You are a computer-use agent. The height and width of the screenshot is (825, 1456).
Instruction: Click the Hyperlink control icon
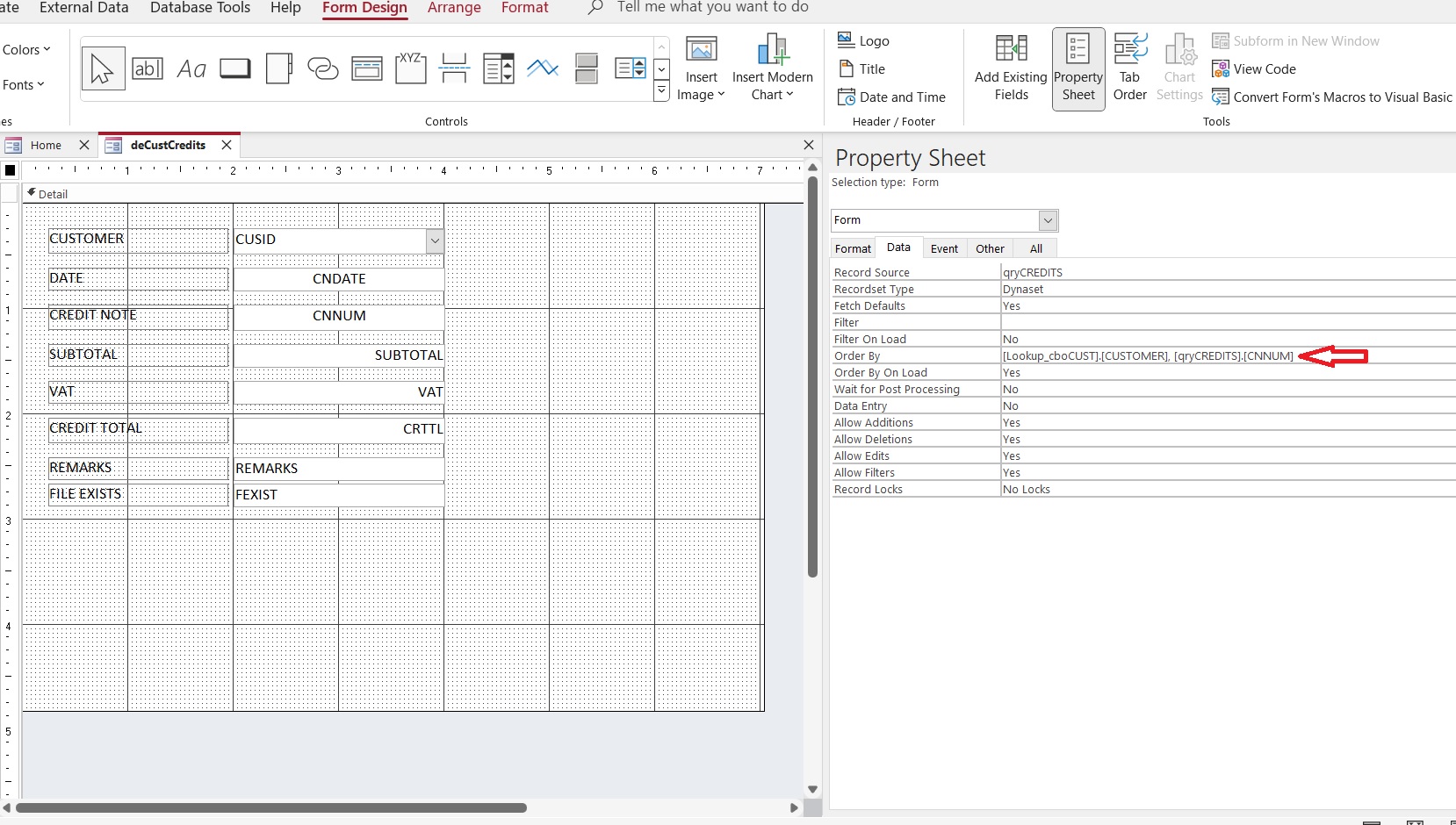(323, 68)
